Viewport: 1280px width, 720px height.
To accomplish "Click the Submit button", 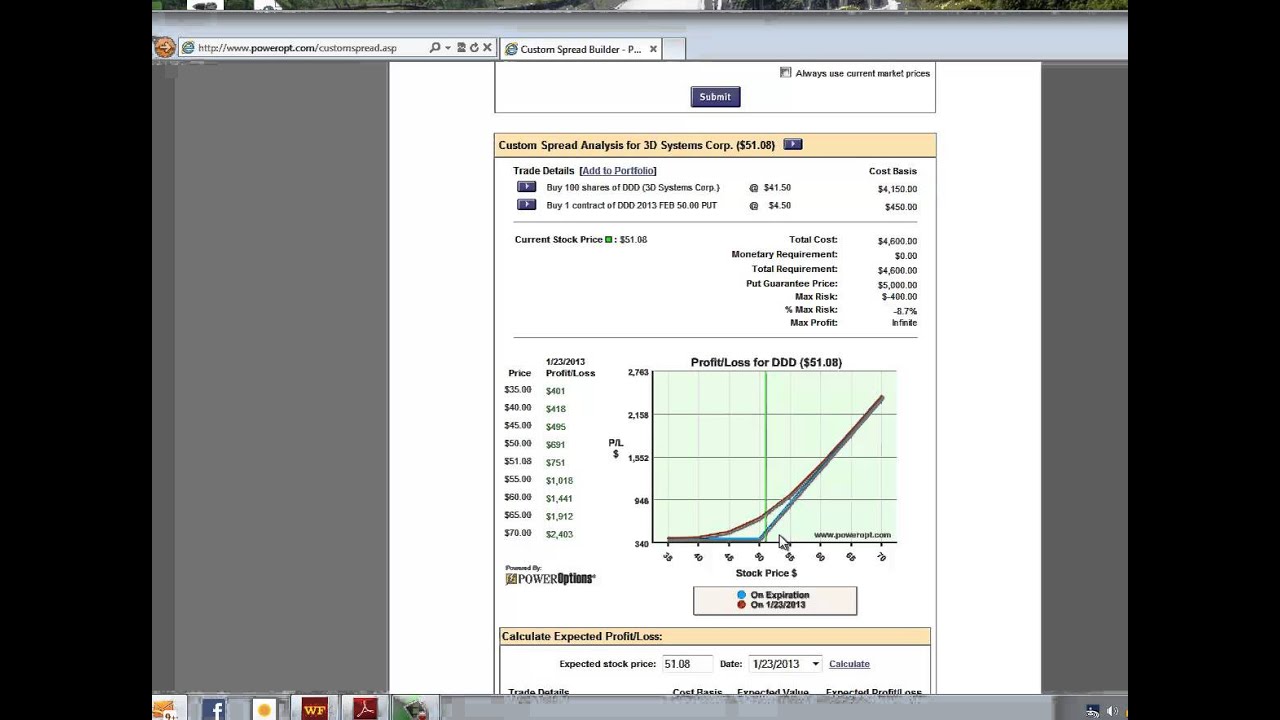I will click(715, 97).
